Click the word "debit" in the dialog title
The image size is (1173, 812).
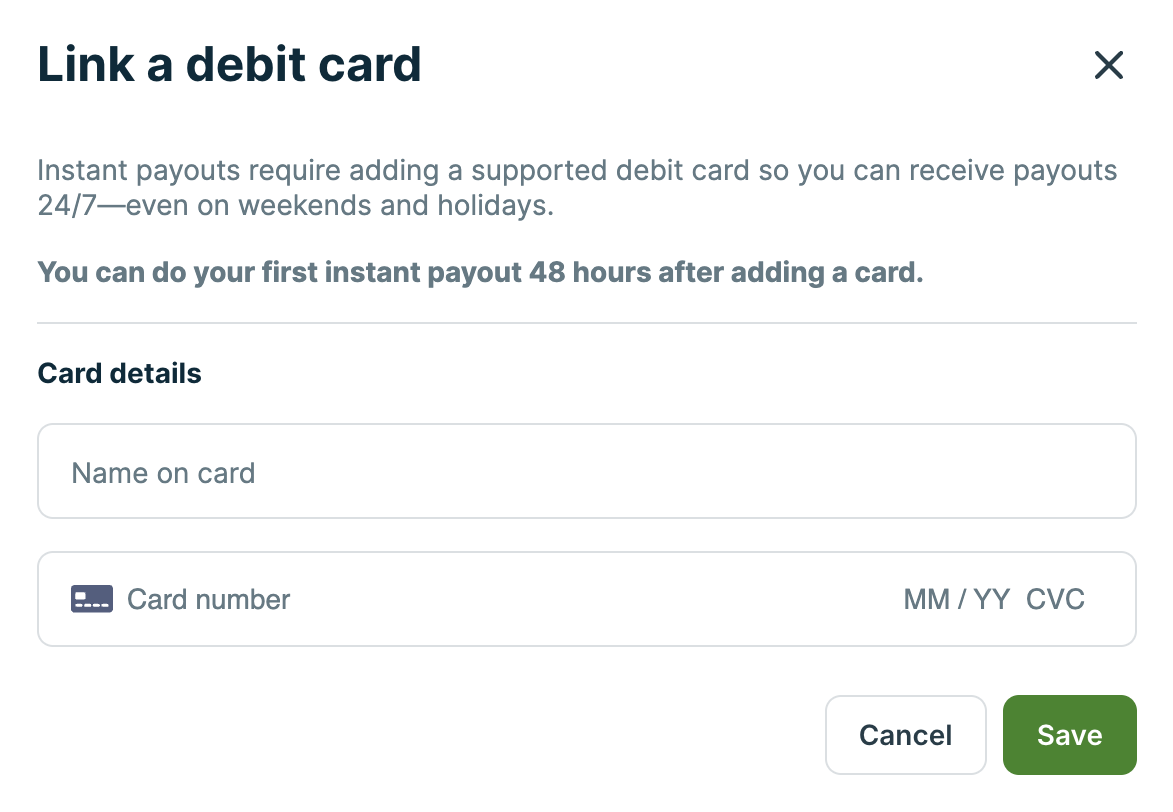click(x=250, y=65)
